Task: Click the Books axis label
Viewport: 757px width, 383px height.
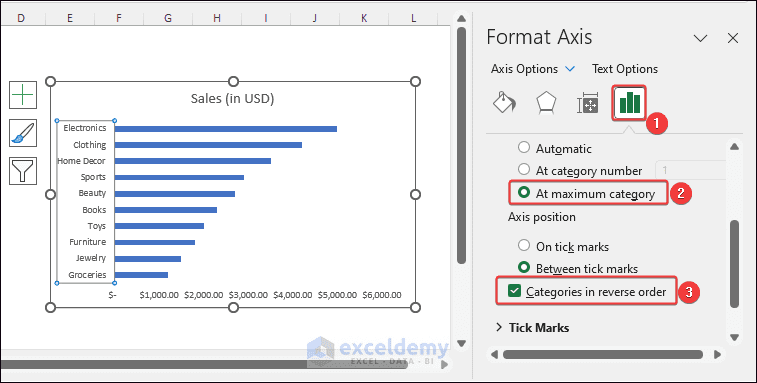Action: (x=94, y=210)
